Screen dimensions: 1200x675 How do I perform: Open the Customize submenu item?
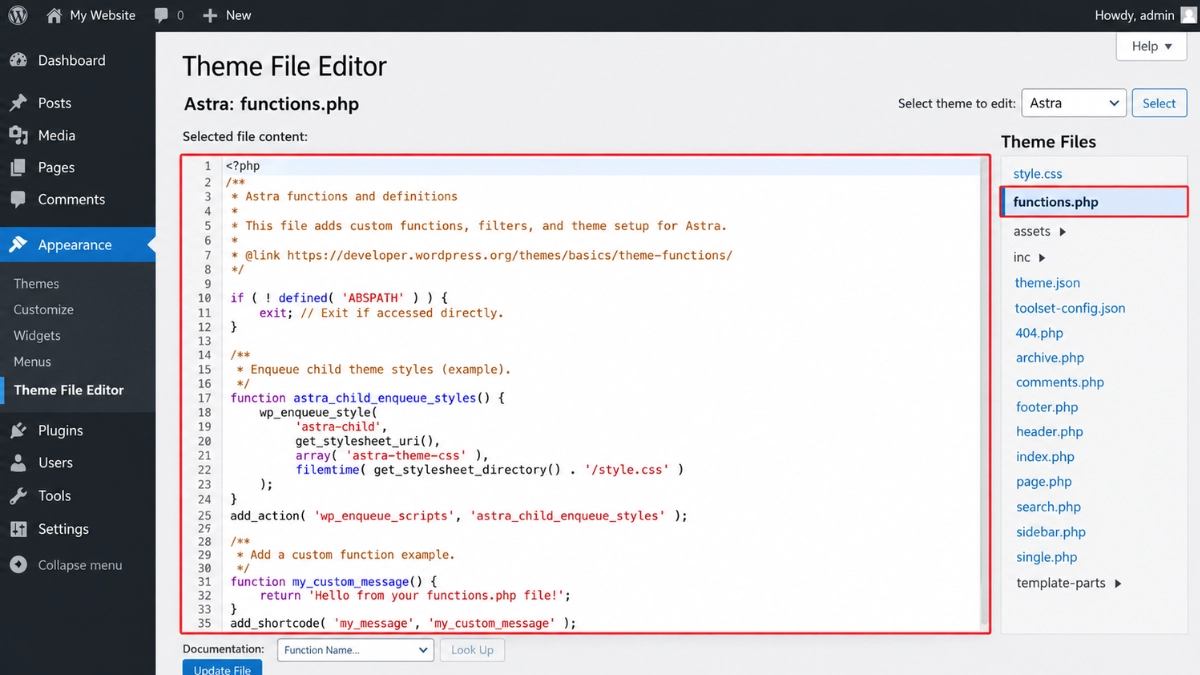coord(43,310)
